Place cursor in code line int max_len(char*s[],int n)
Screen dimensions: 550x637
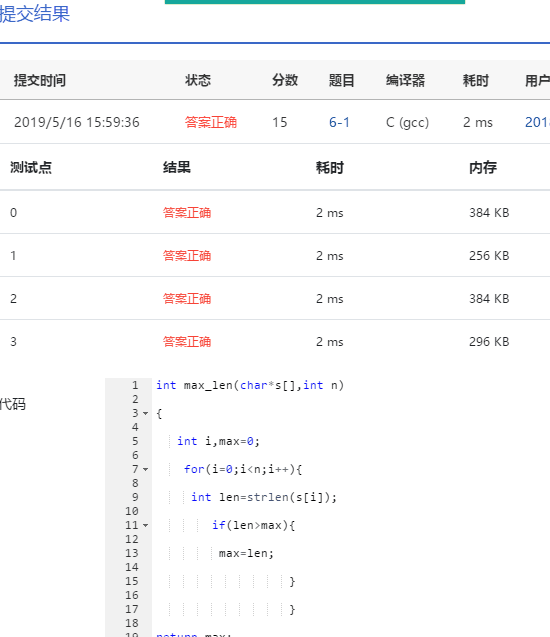250,386
